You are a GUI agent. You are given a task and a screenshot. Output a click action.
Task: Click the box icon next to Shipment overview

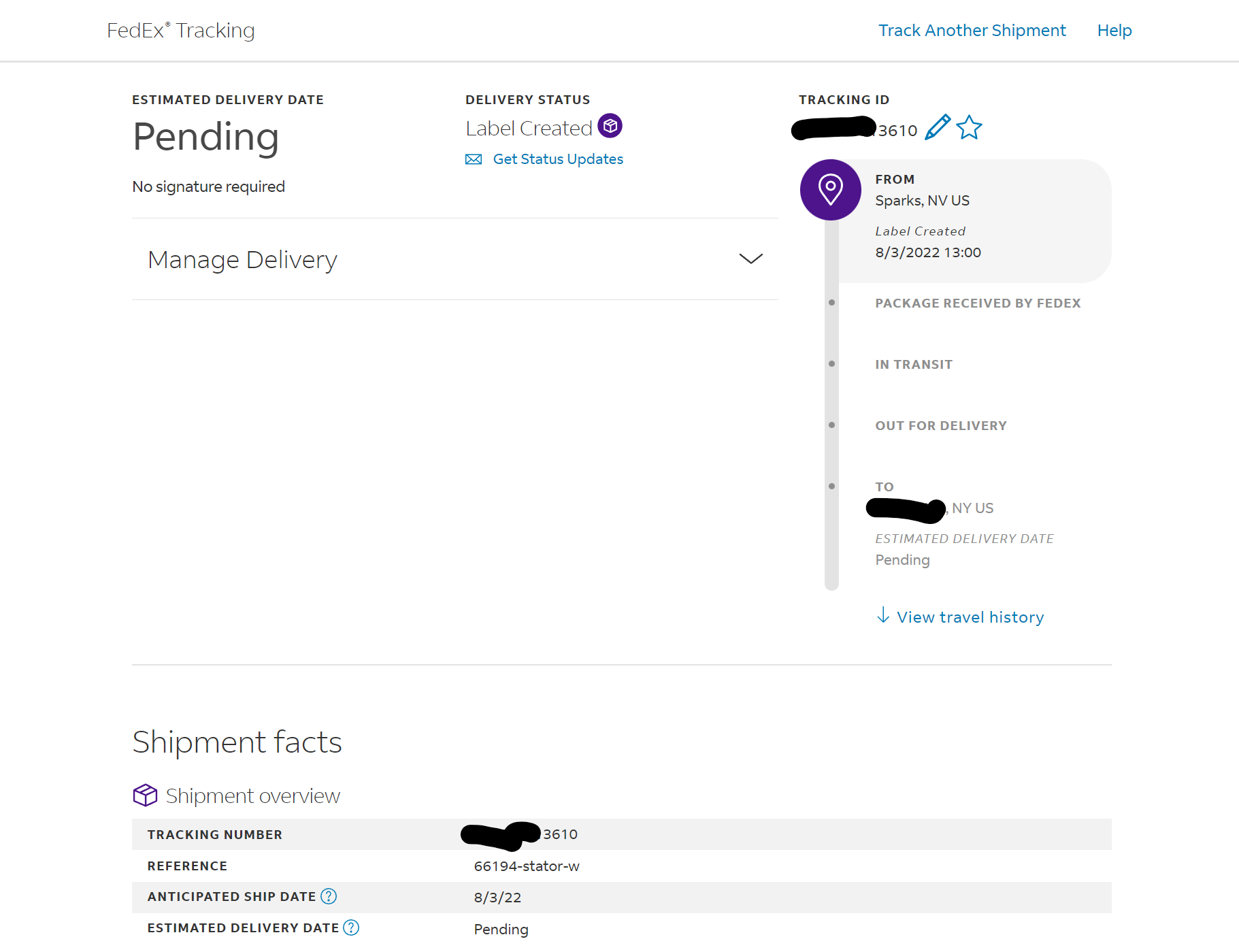click(x=145, y=795)
